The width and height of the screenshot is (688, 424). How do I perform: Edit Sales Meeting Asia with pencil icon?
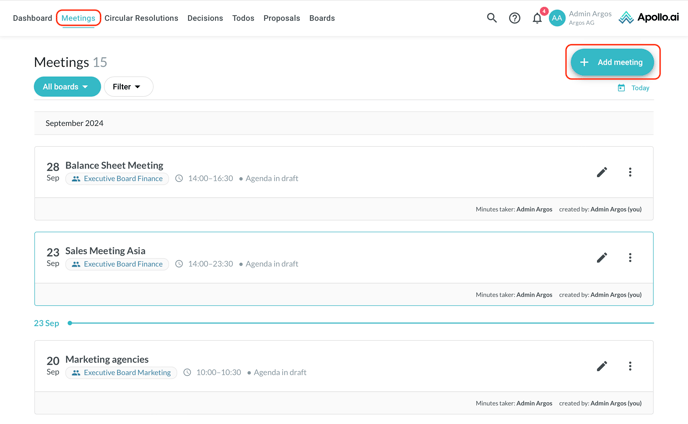pos(602,258)
